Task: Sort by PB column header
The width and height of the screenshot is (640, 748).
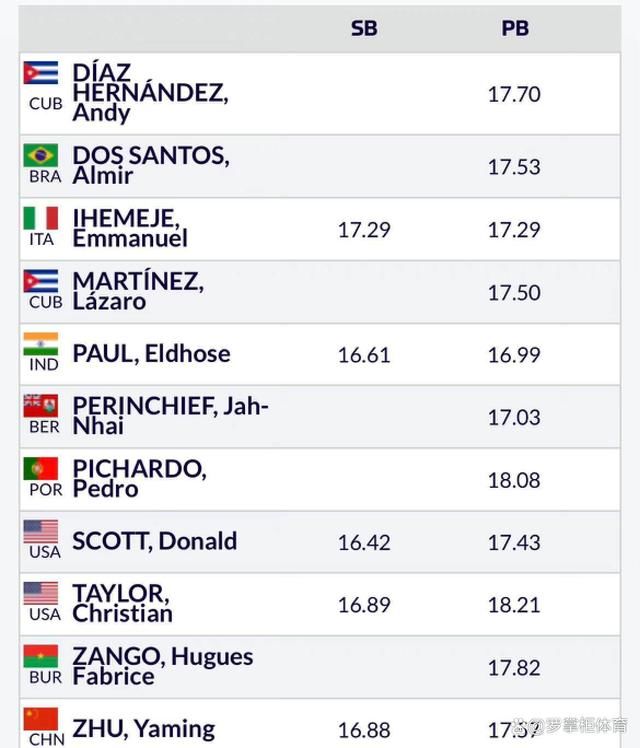Action: 515,29
